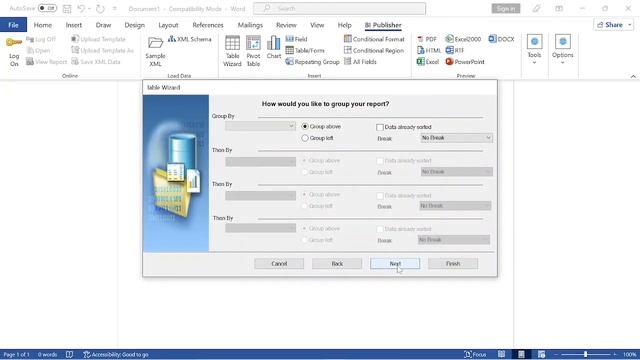Viewport: 640px width, 360px height.
Task: Insert a Repeating Group
Action: point(312,62)
